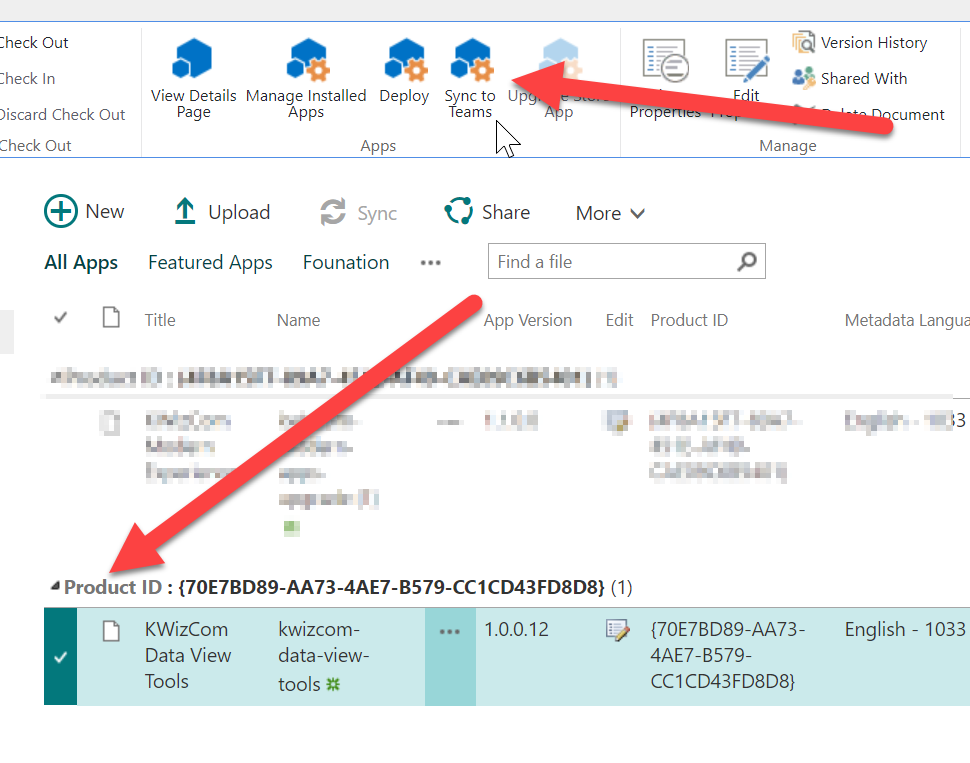This screenshot has height=763, width=970.
Task: Click edit icon for KWizCom Data View Tools
Action: point(617,630)
